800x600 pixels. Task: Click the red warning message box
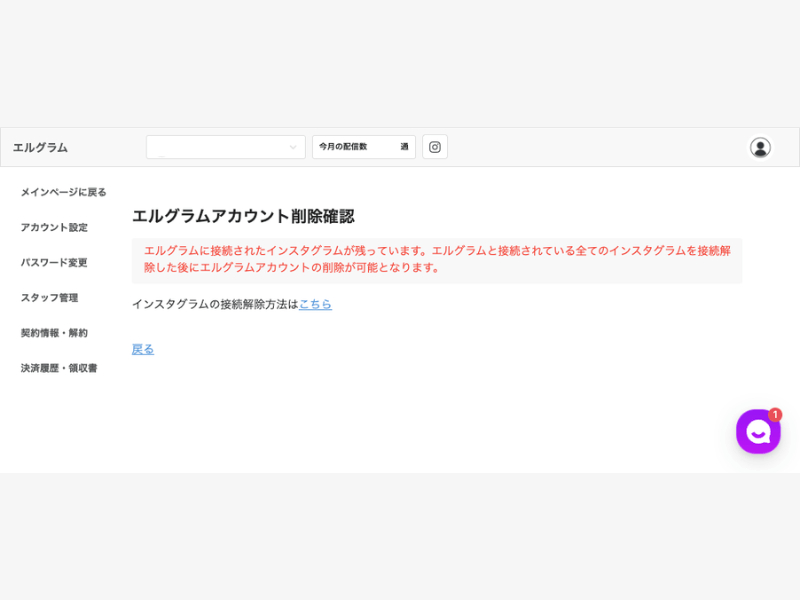(437, 260)
